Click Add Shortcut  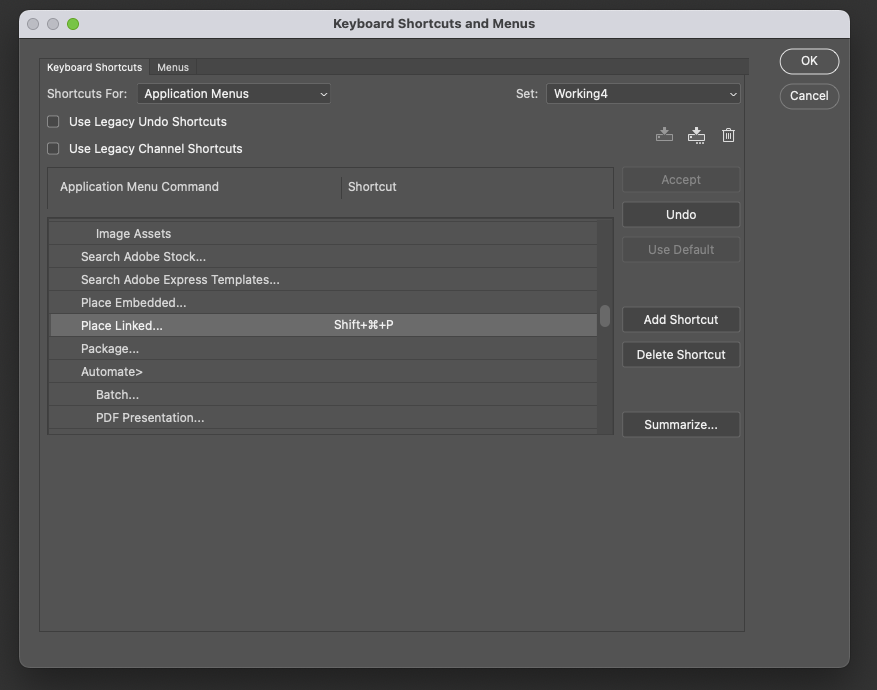[680, 319]
